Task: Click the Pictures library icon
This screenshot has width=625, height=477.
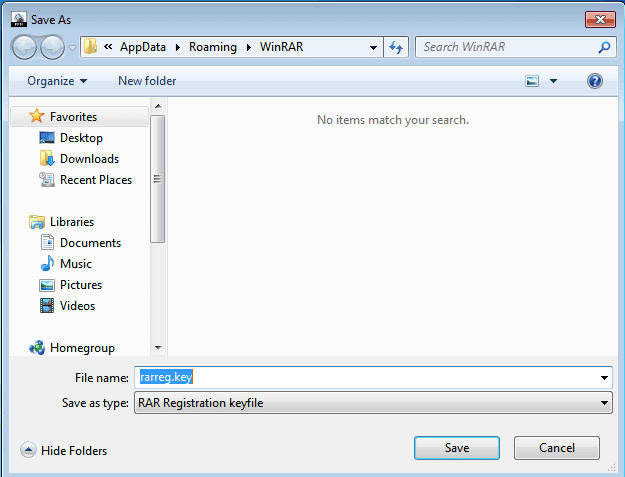Action: tap(47, 285)
